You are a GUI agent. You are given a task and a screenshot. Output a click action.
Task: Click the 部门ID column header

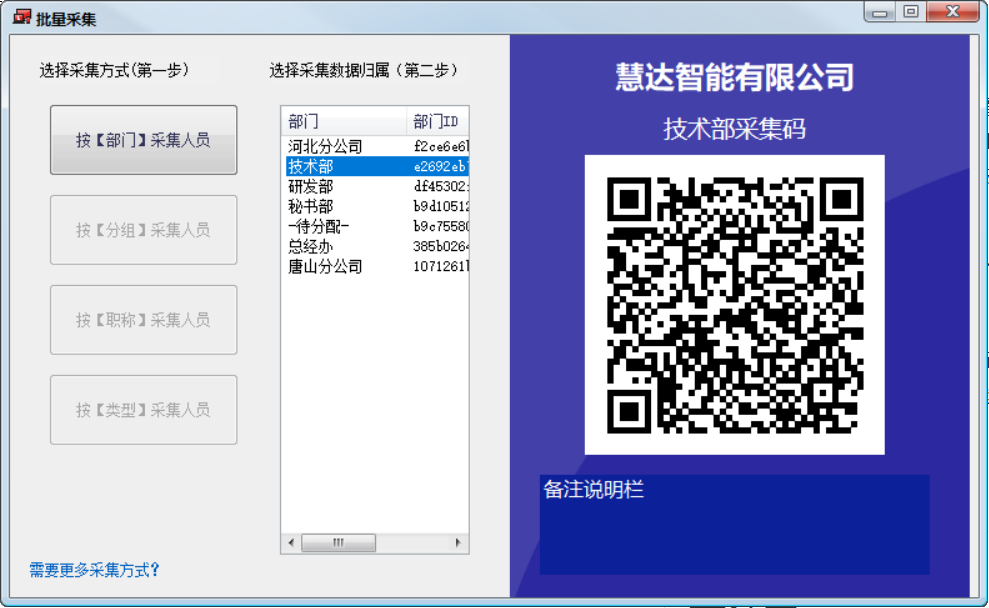[x=437, y=121]
